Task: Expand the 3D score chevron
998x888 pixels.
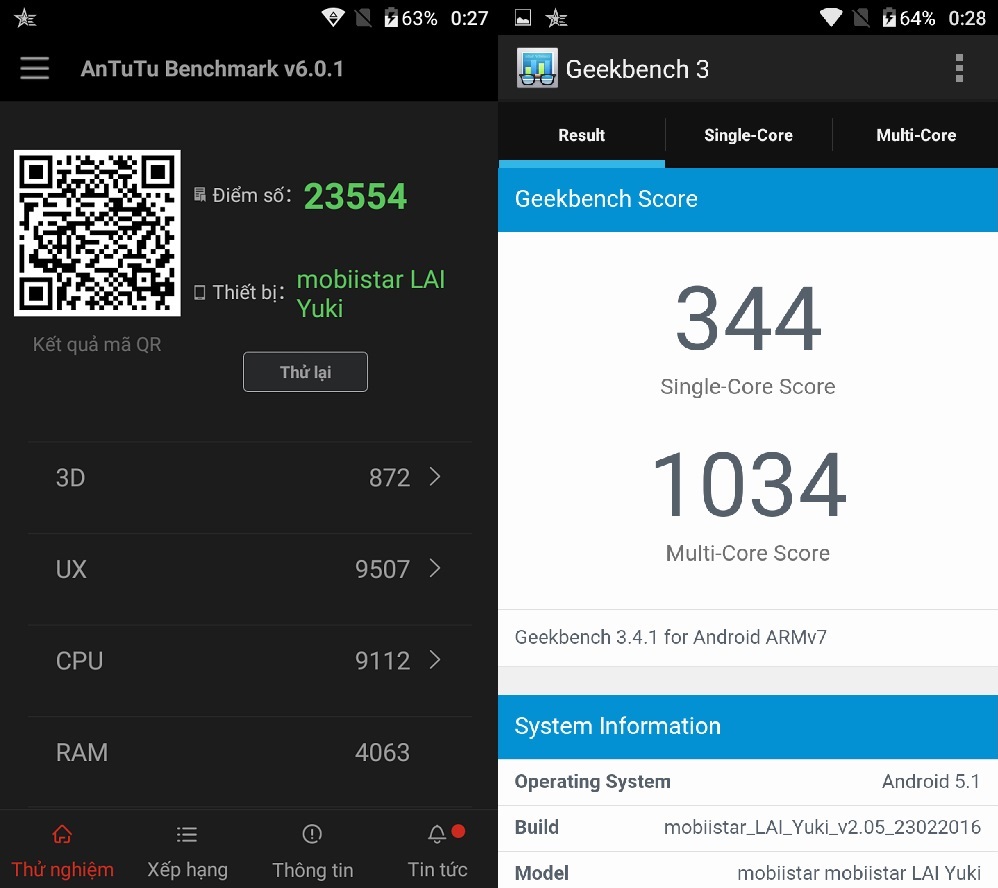Action: [435, 477]
